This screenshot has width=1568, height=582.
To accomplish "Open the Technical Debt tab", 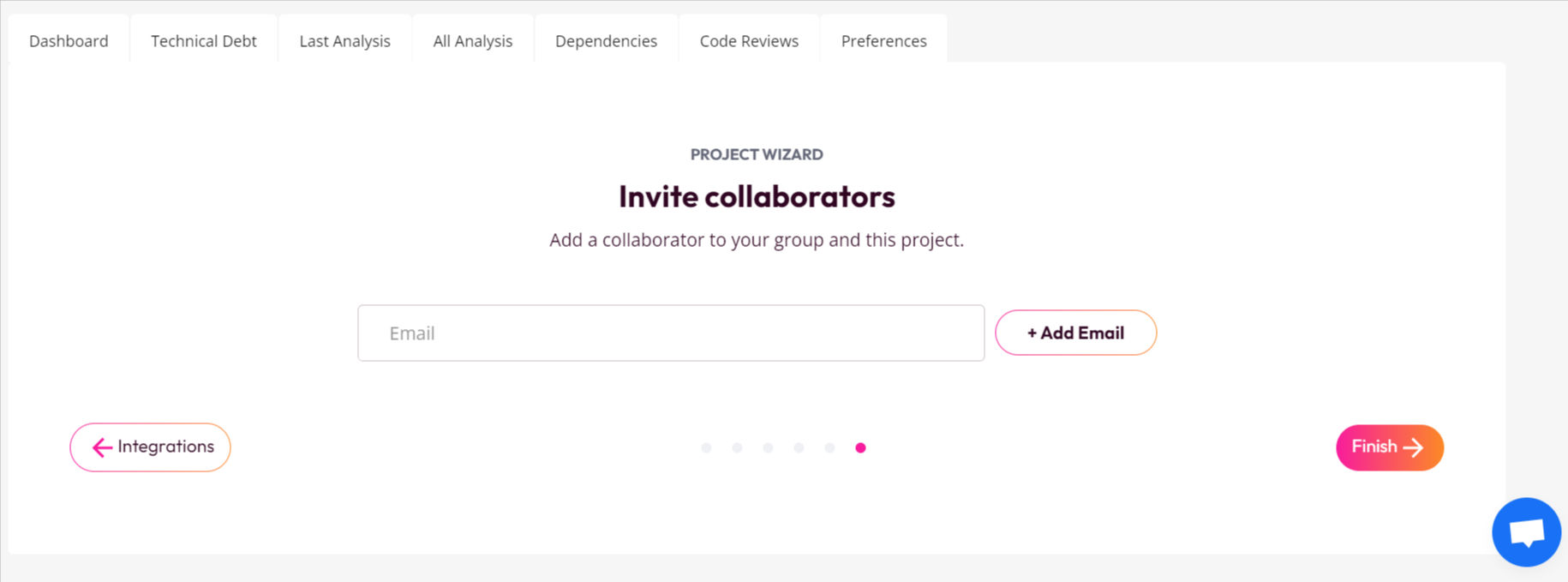I will coord(203,39).
